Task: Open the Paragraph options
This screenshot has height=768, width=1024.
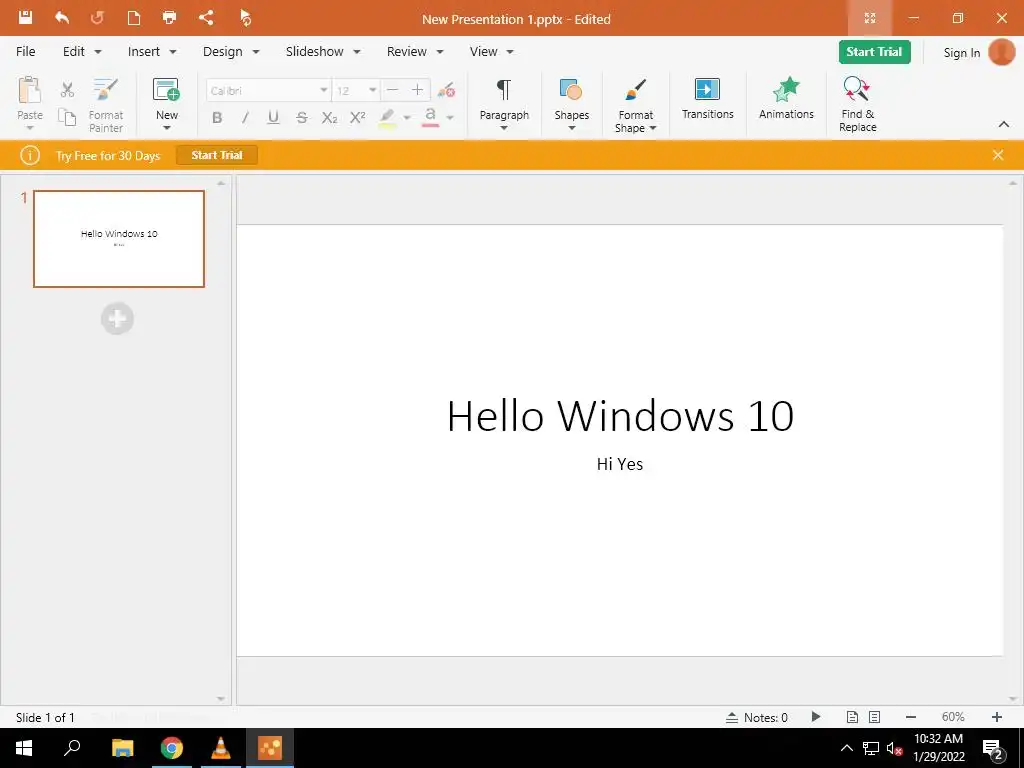Action: coord(504,104)
